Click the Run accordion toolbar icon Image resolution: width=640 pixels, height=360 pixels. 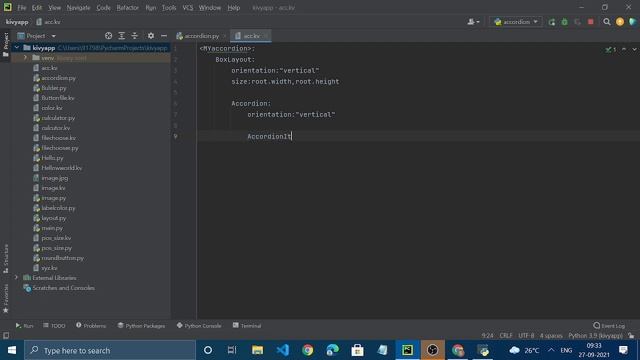(x=552, y=22)
